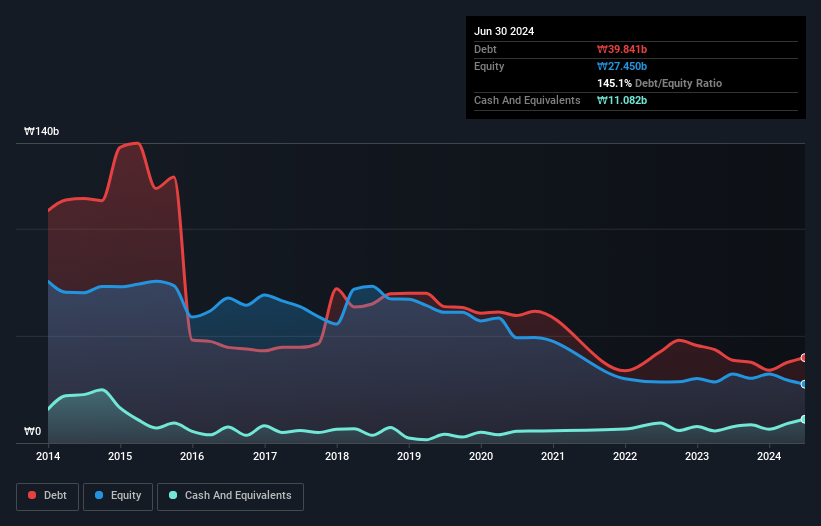Click the teal Cash endpoint marker

point(804,420)
